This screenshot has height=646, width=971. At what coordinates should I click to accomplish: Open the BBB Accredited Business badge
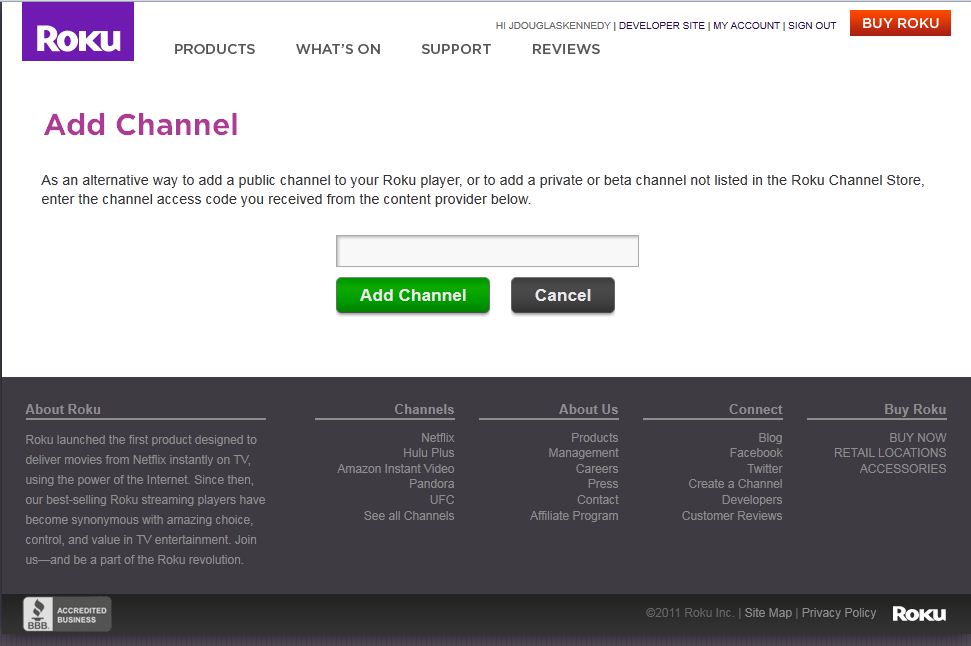pyautogui.click(x=67, y=614)
